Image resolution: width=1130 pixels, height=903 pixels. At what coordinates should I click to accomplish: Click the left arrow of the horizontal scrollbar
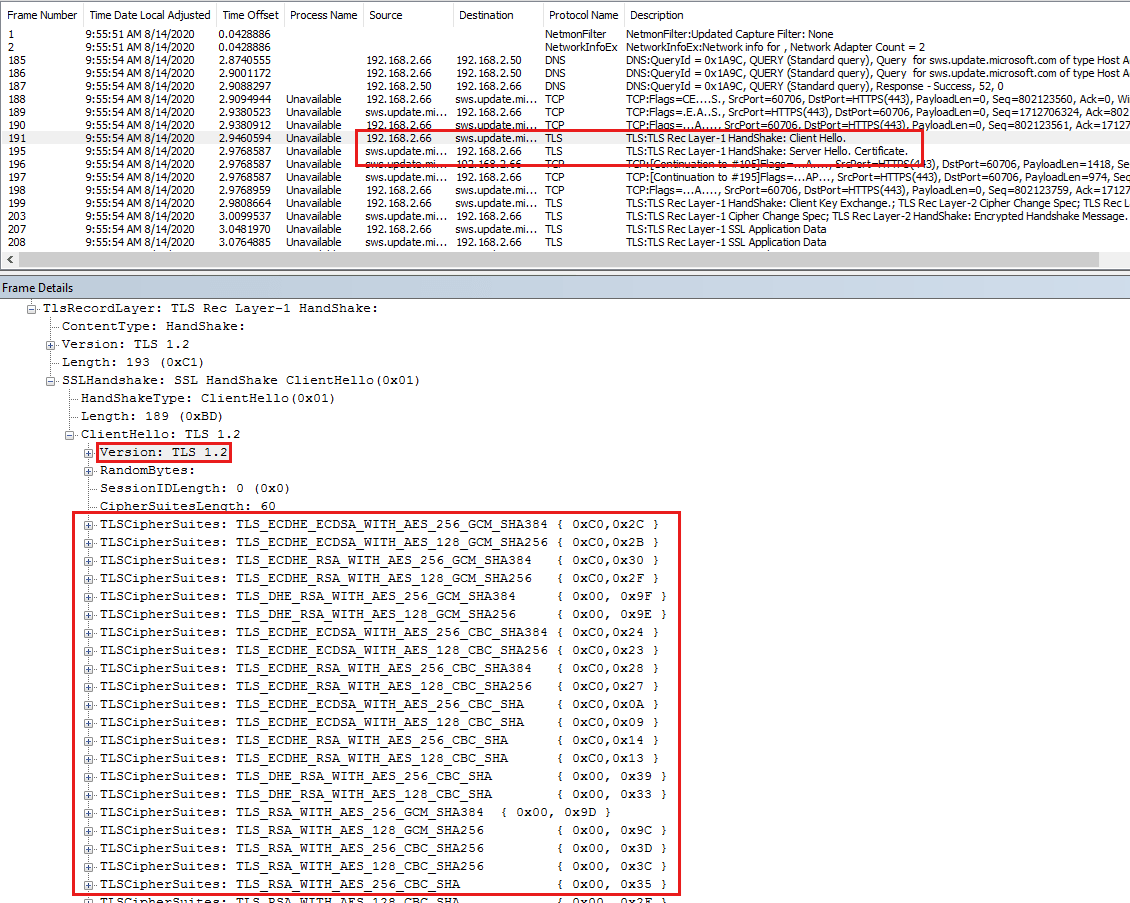click(8, 259)
